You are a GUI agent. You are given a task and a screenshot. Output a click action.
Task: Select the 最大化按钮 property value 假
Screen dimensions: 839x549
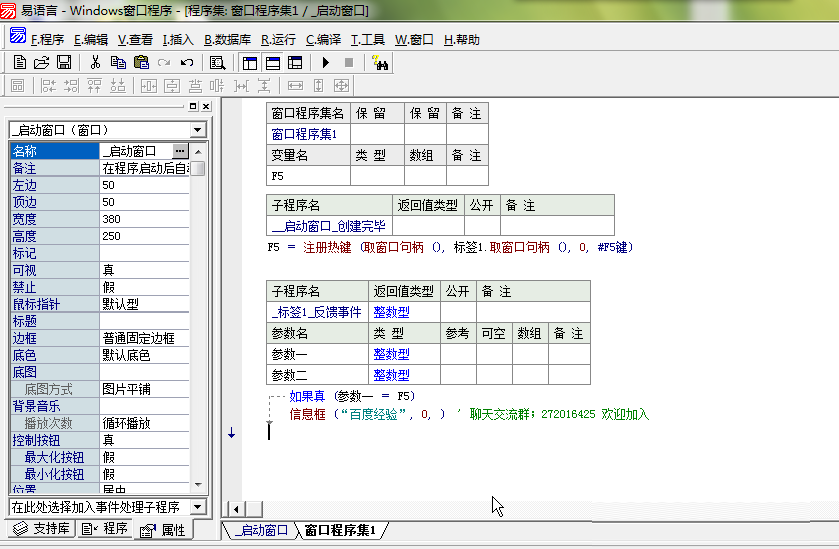[x=144, y=458]
